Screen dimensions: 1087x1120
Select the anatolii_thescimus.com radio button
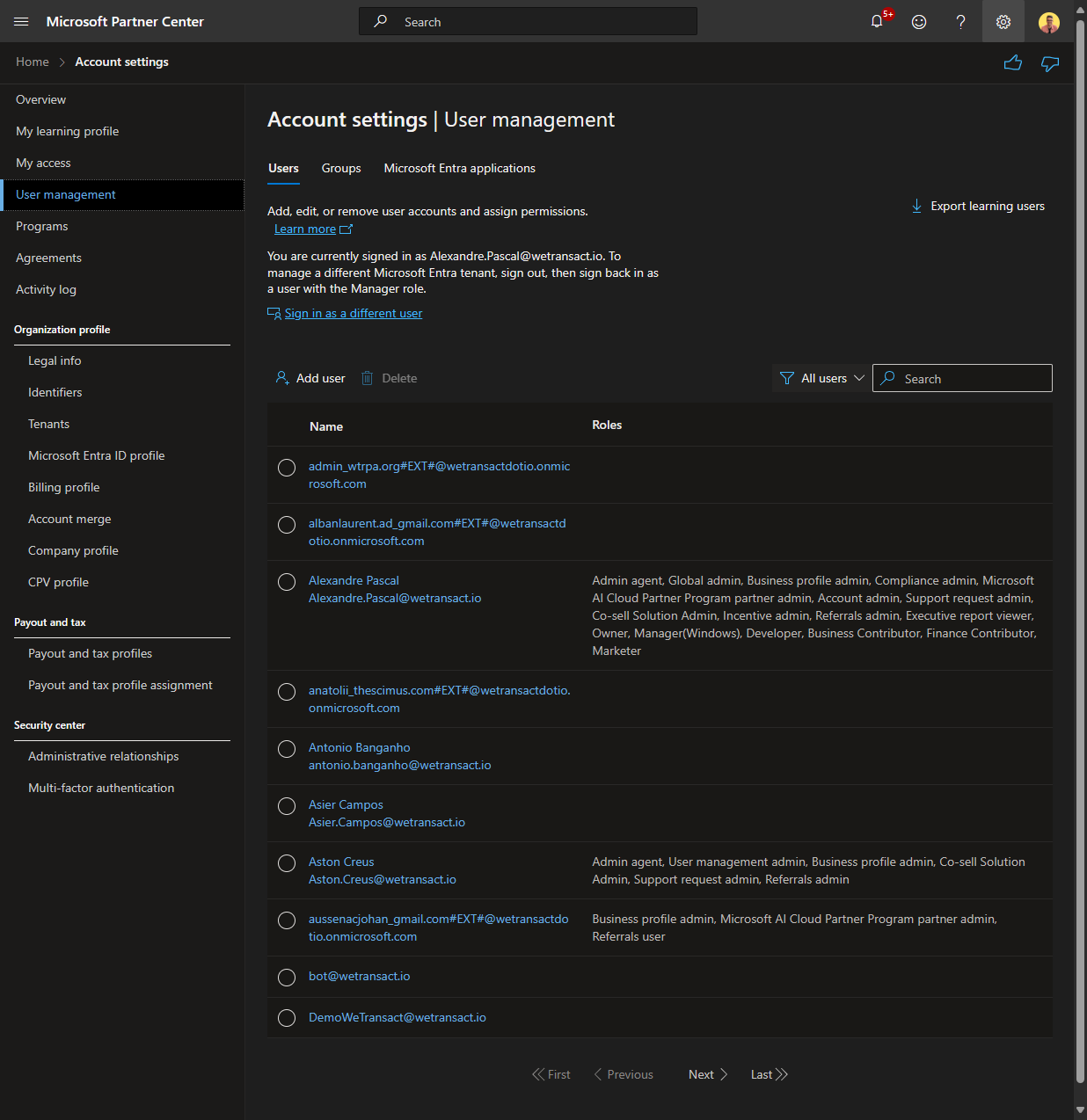pos(287,692)
